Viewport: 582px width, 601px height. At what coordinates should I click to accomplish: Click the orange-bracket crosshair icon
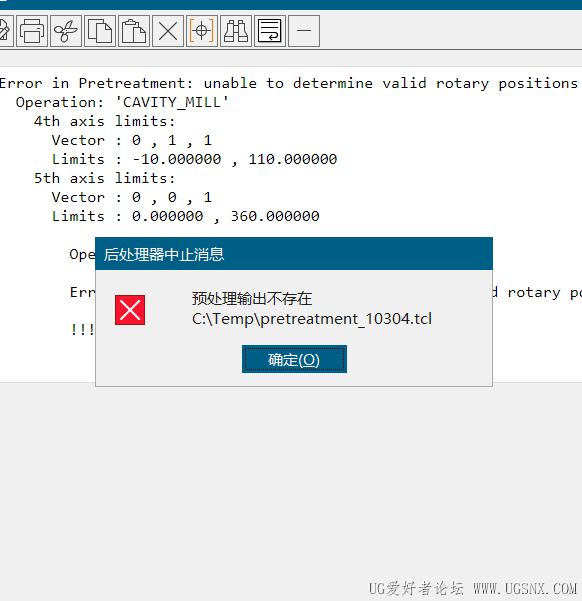tap(202, 31)
